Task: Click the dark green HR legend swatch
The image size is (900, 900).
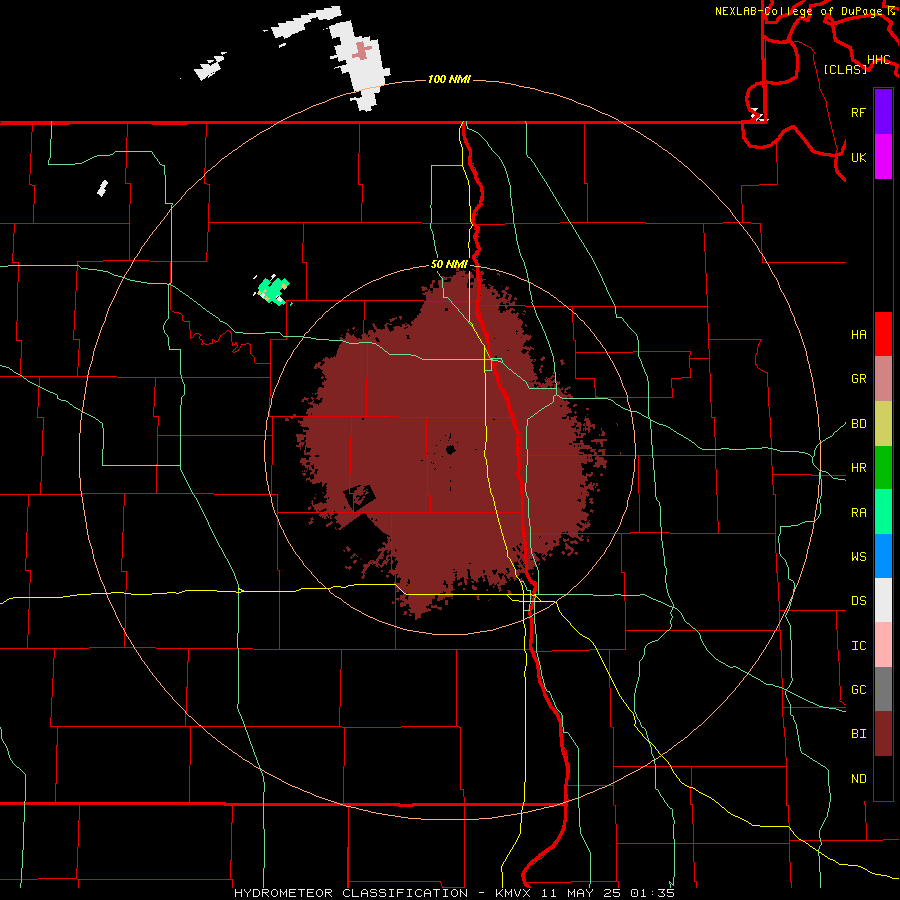Action: click(x=883, y=468)
